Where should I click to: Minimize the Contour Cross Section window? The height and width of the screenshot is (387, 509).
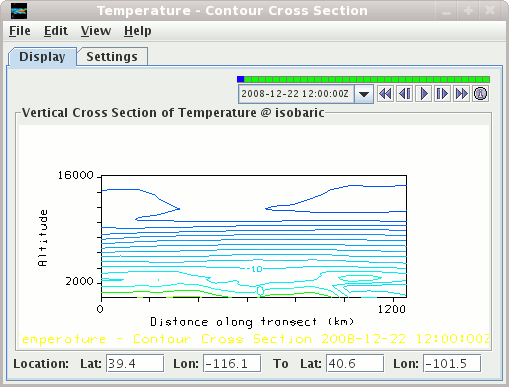click(446, 11)
